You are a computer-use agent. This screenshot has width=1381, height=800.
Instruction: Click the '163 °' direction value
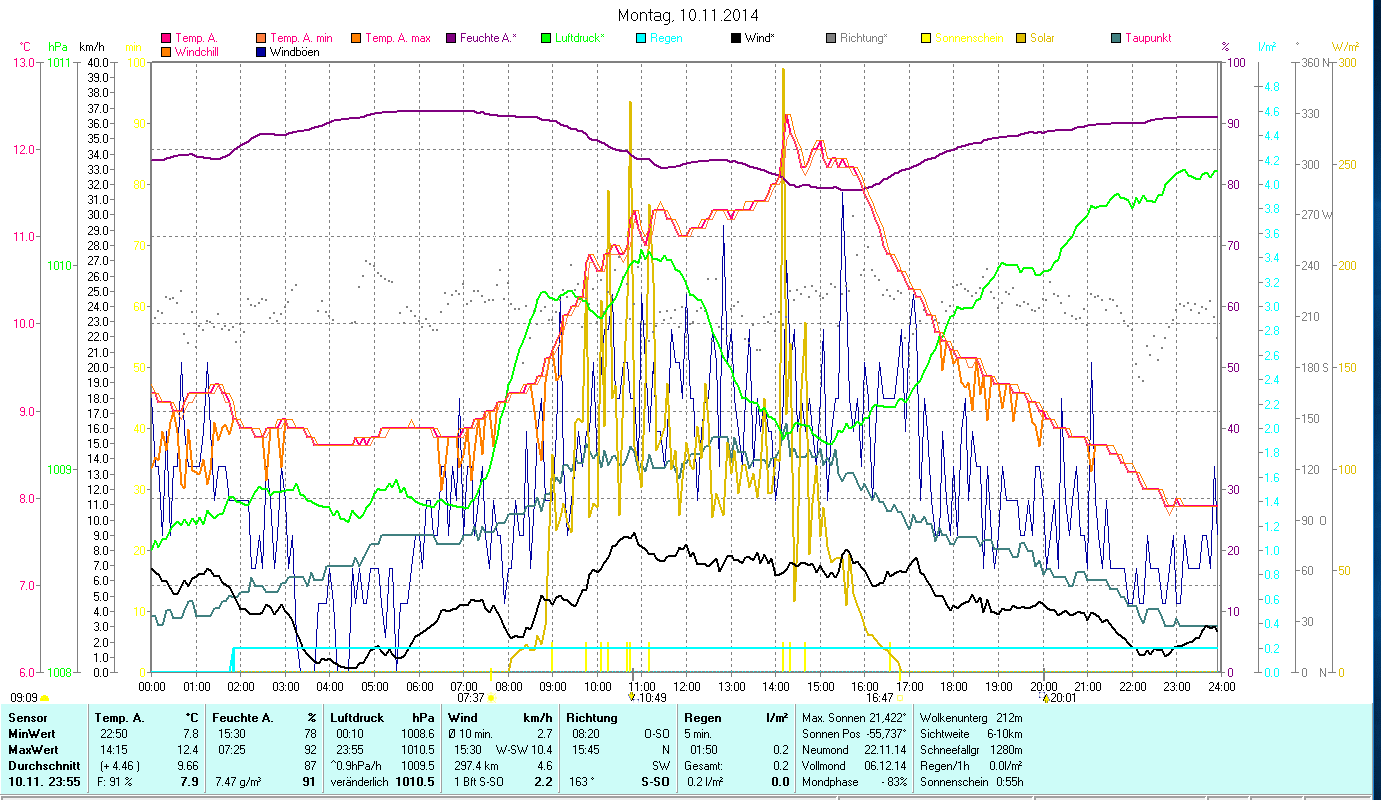pos(582,782)
